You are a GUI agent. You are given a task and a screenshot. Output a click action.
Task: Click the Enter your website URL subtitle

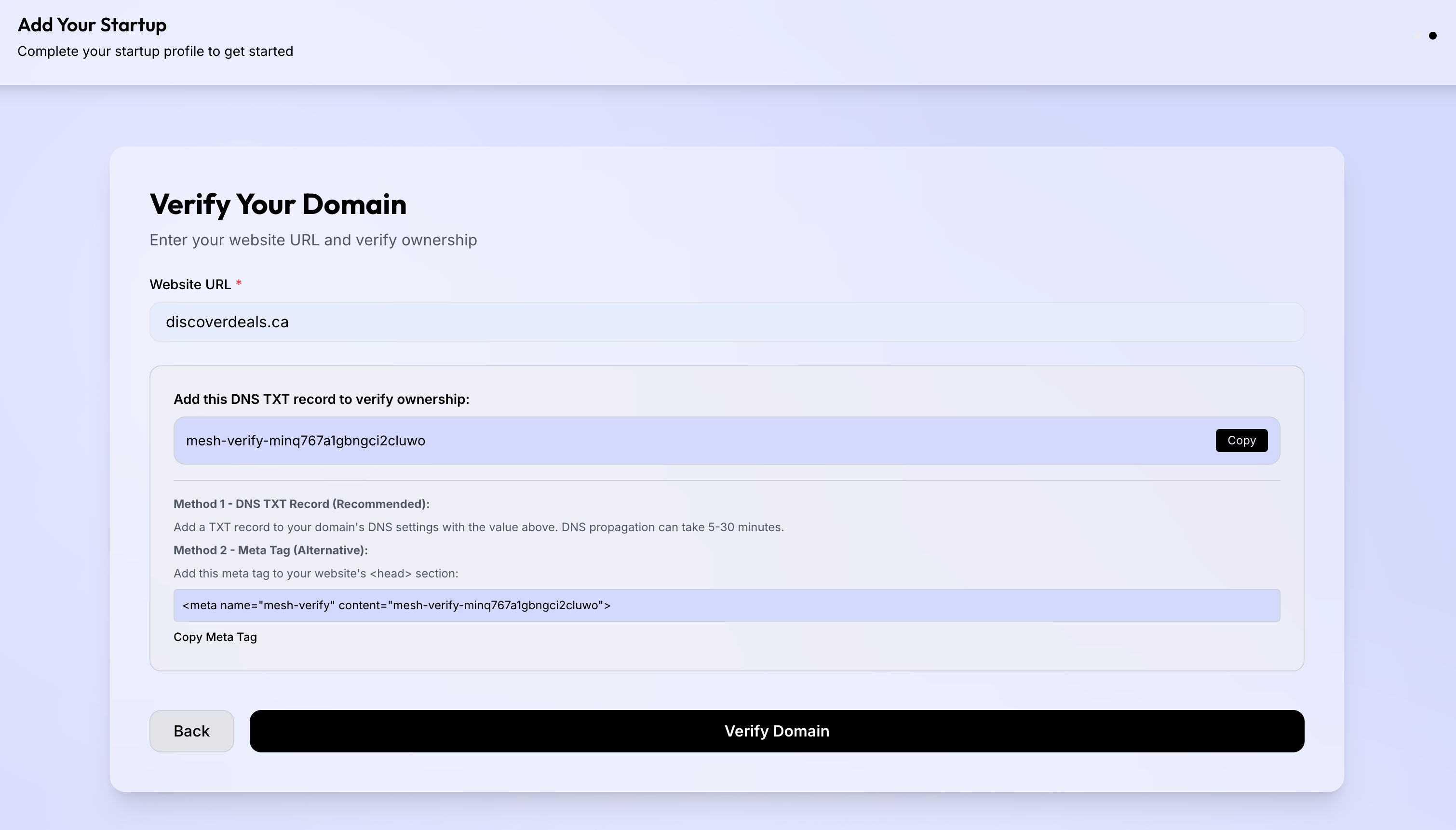click(313, 240)
